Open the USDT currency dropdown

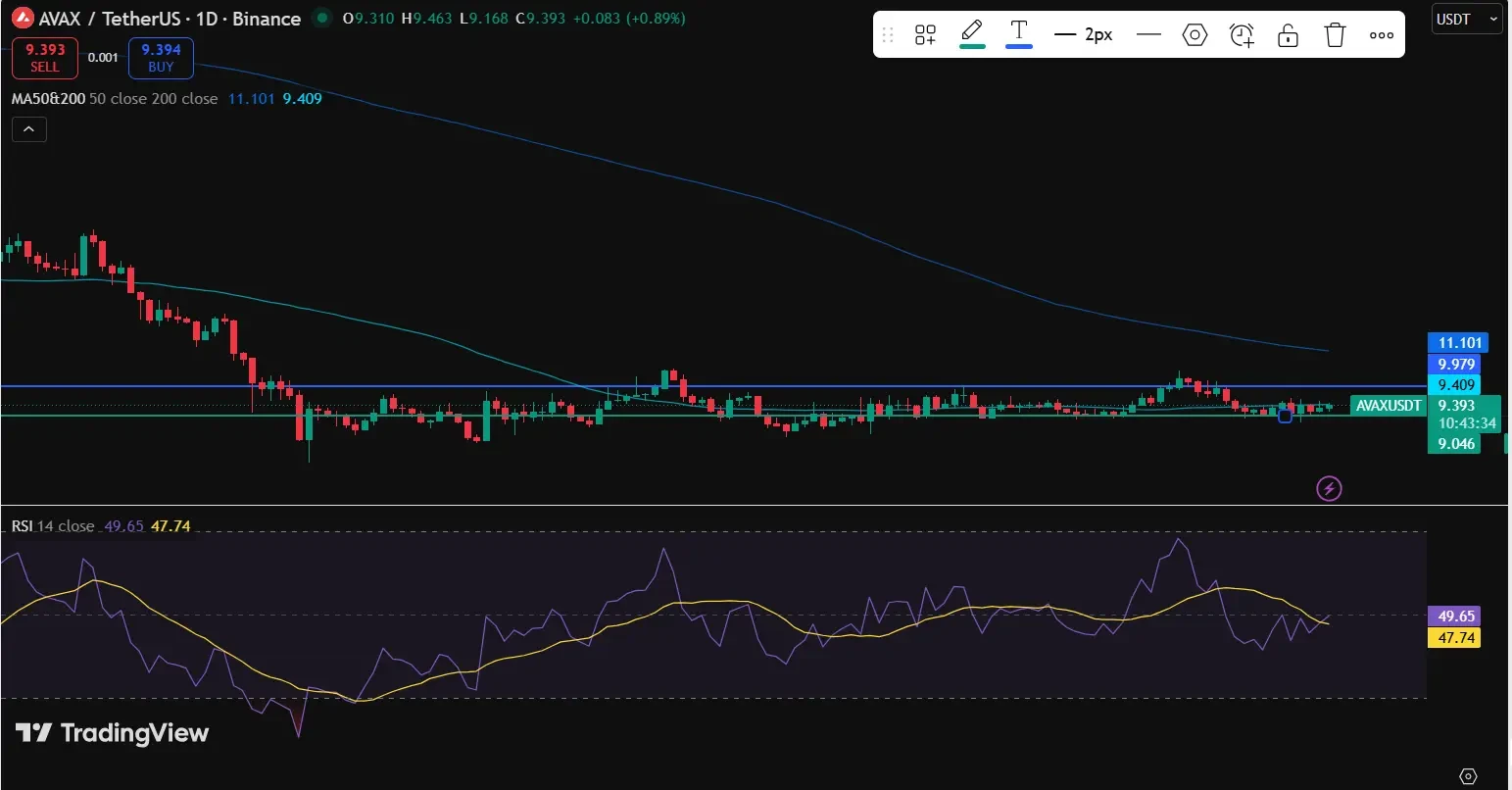(1467, 19)
